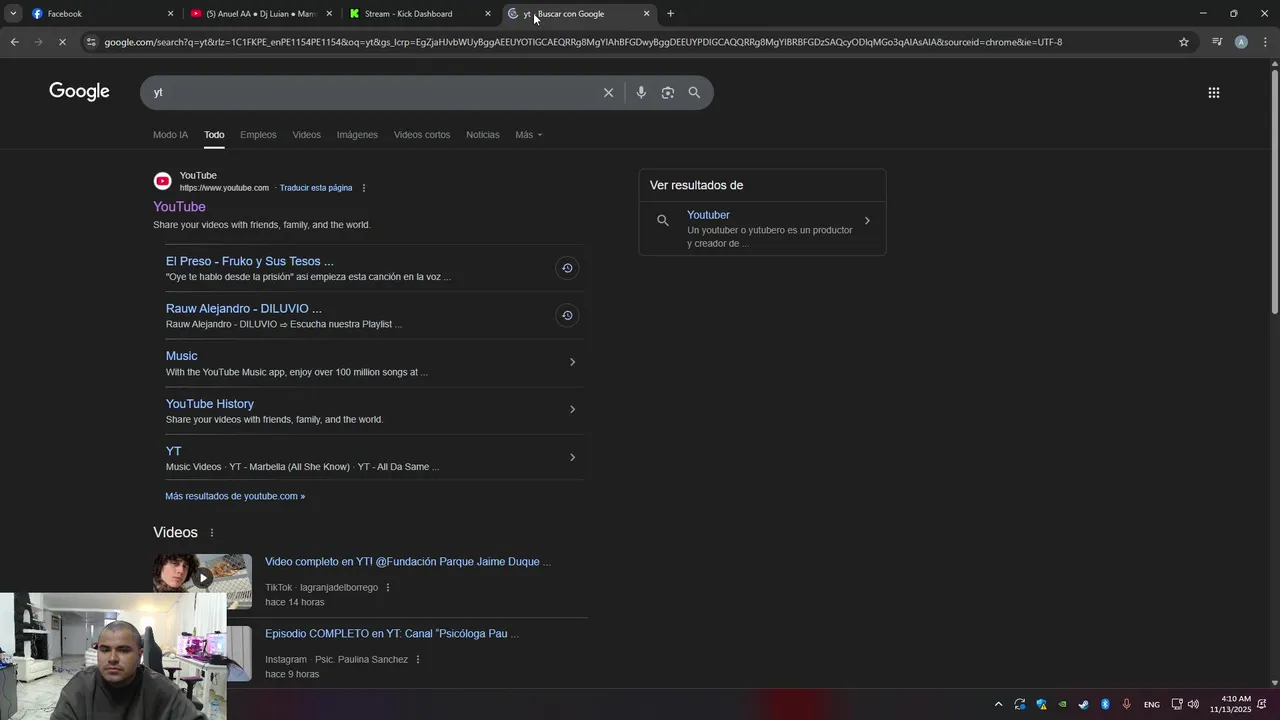Open new tab with plus button

pyautogui.click(x=670, y=14)
